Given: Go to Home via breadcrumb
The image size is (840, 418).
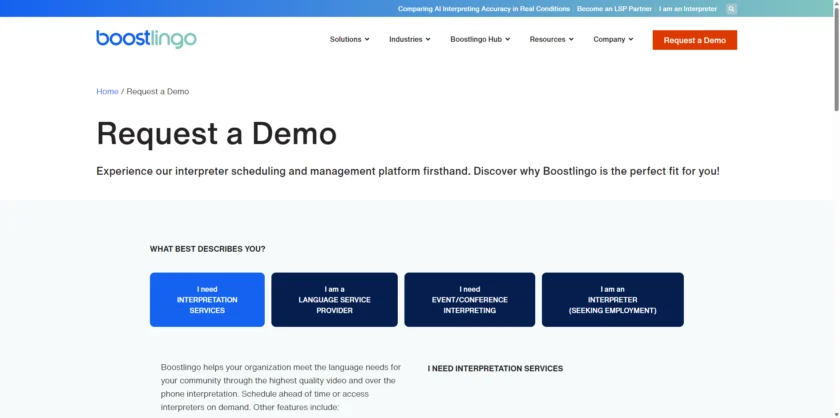Looking at the screenshot, I should pyautogui.click(x=107, y=92).
